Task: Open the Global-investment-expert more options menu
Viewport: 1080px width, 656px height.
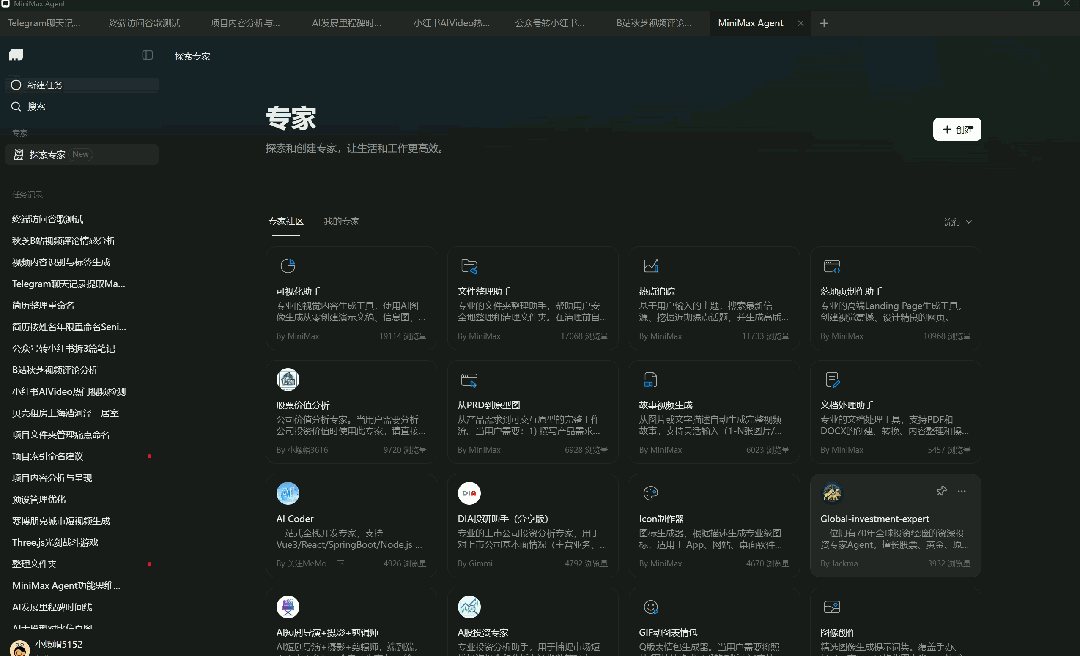Action: (962, 491)
